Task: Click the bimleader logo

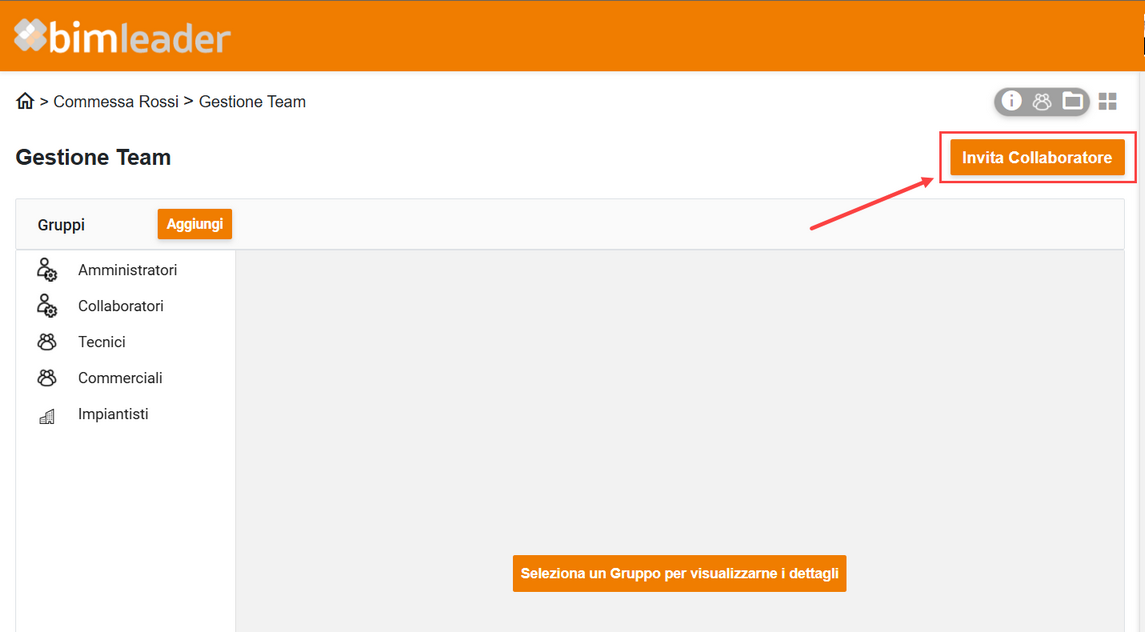Action: pos(122,36)
